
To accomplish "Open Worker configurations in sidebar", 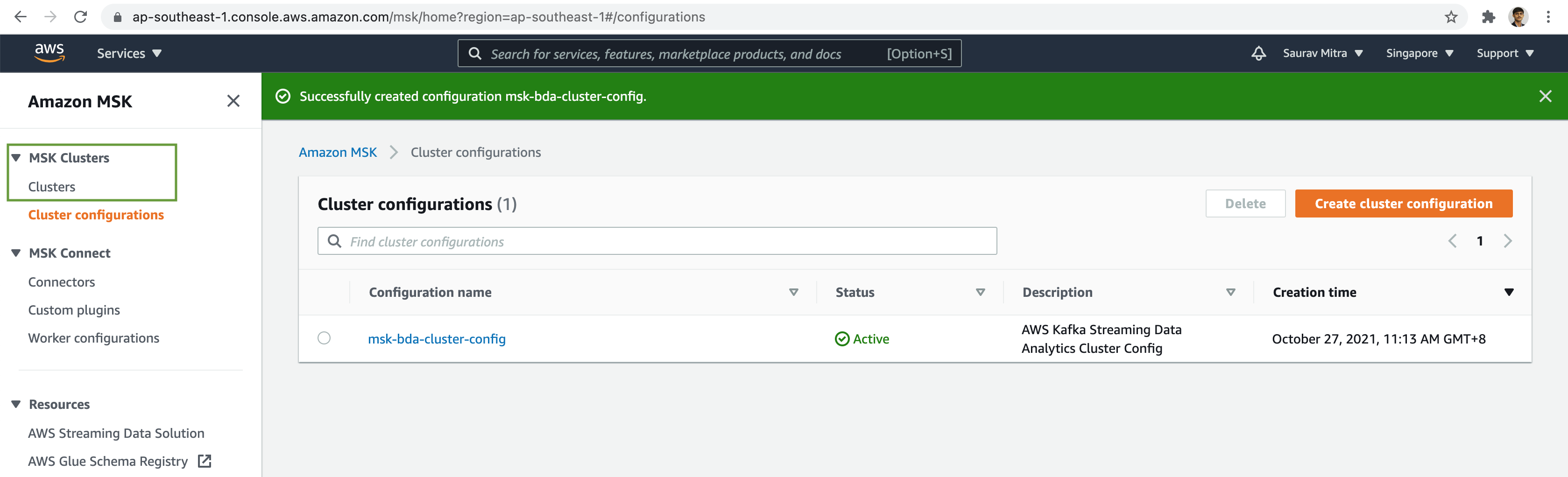I will pos(94,338).
